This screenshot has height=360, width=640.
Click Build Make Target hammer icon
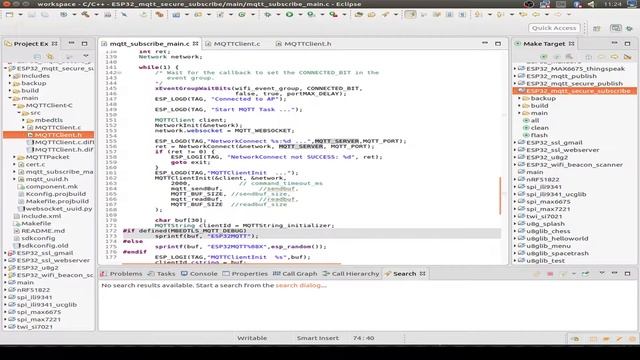tap(569, 56)
